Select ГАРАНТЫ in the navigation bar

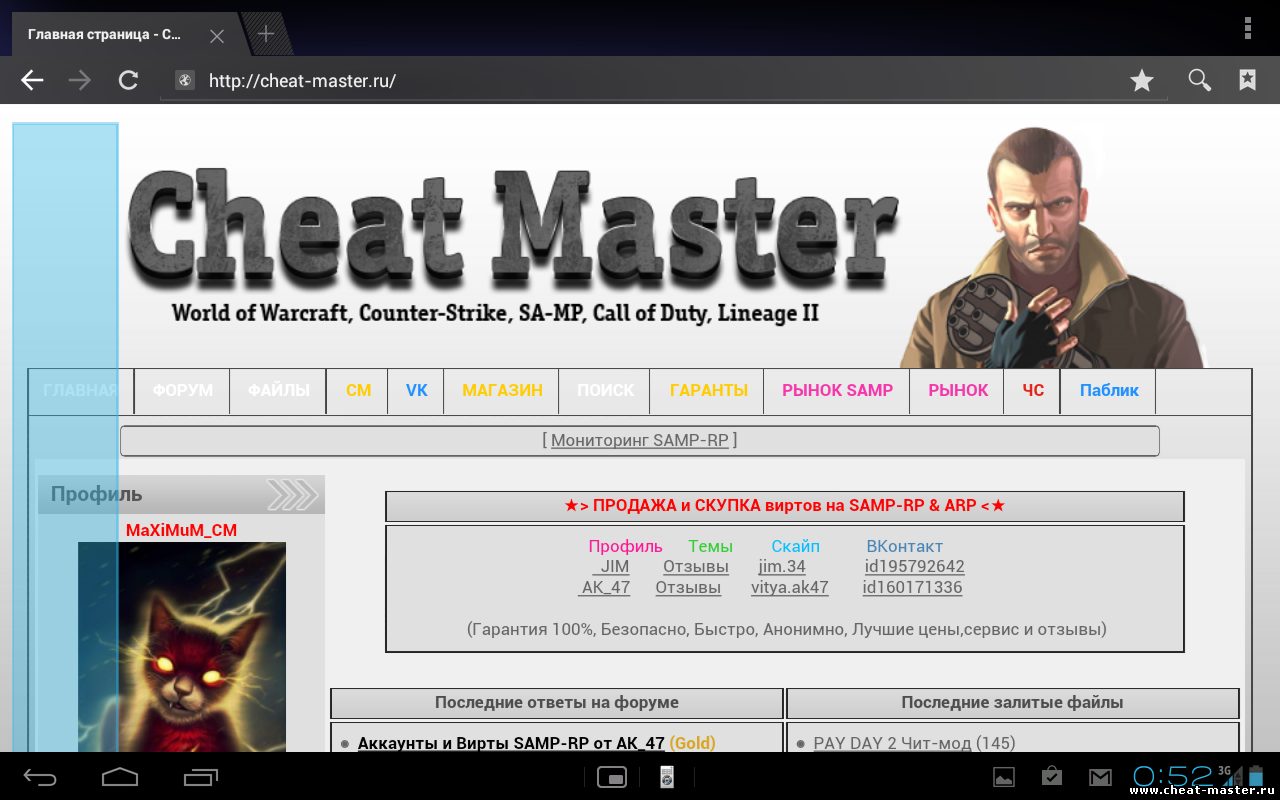click(x=708, y=390)
